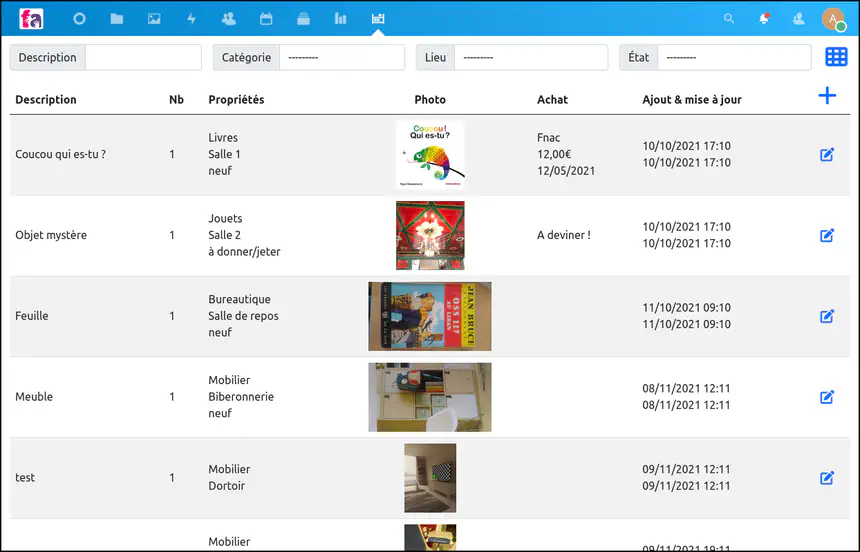Edit the "Coucou qui es-tu ?" item

point(827,155)
